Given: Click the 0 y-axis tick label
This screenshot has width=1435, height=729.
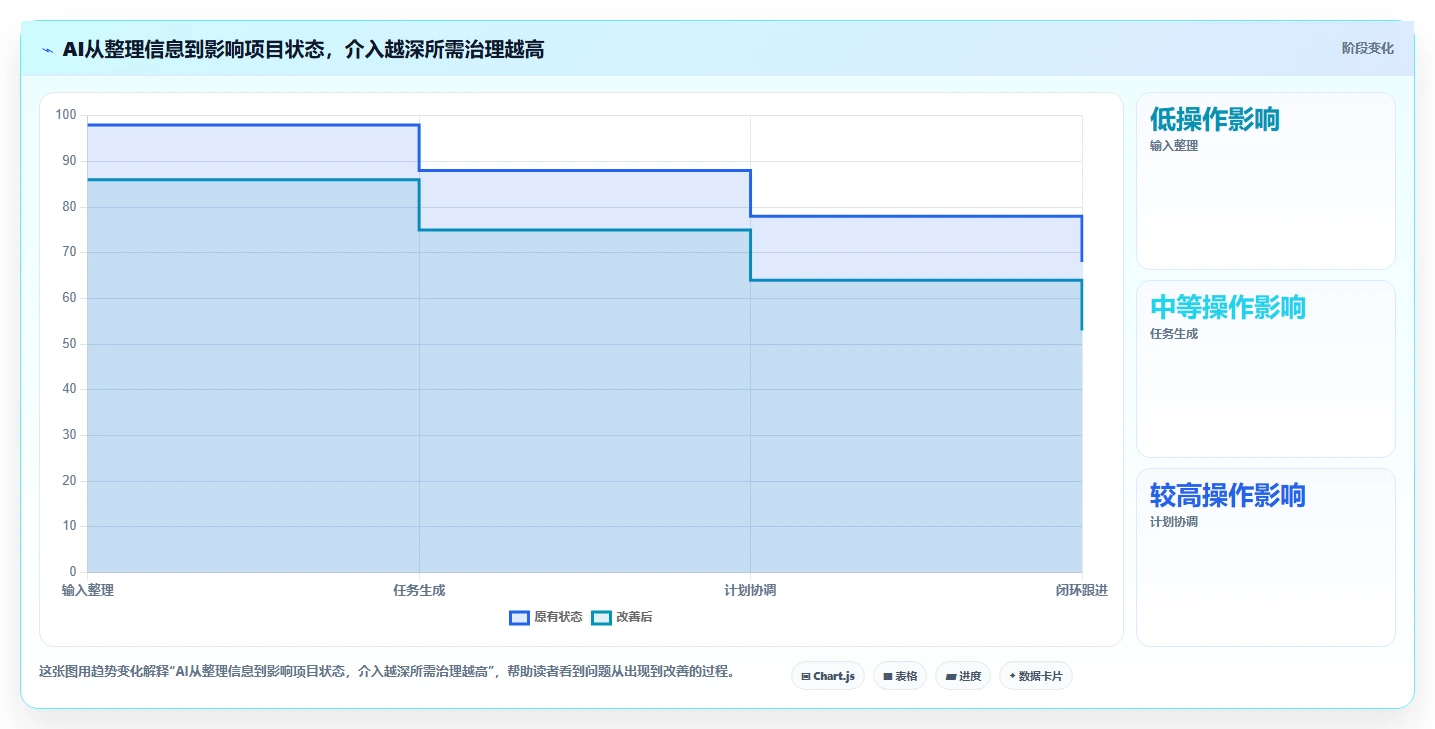Looking at the screenshot, I should pyautogui.click(x=73, y=571).
